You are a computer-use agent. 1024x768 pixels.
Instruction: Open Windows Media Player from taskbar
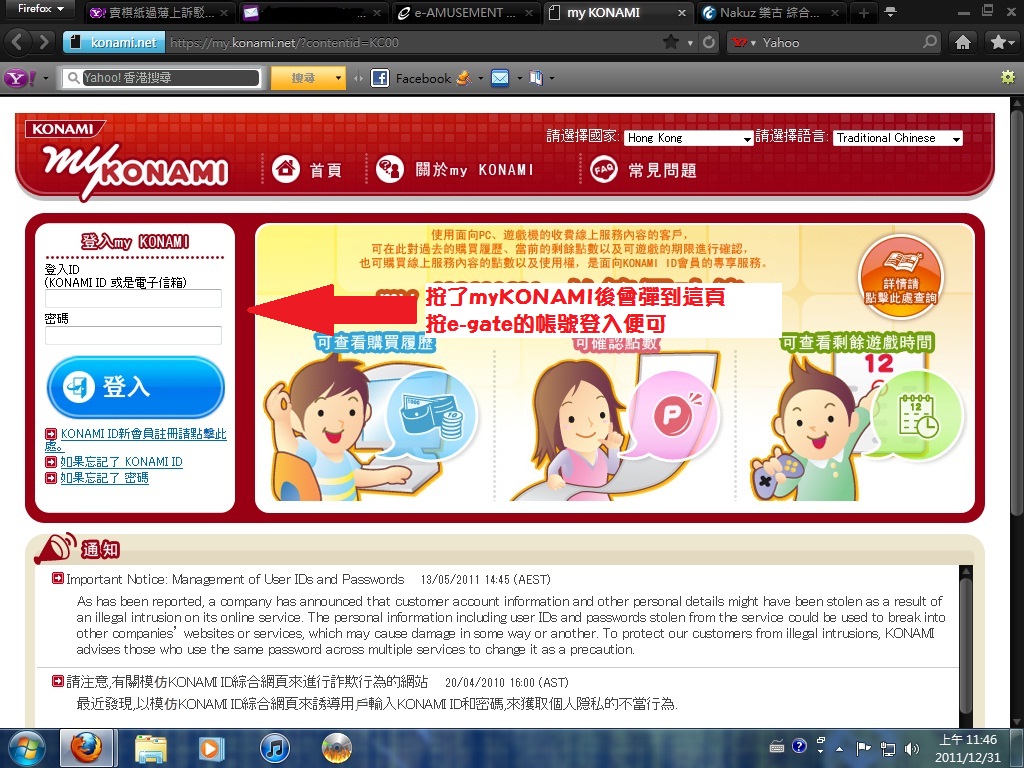coord(211,748)
